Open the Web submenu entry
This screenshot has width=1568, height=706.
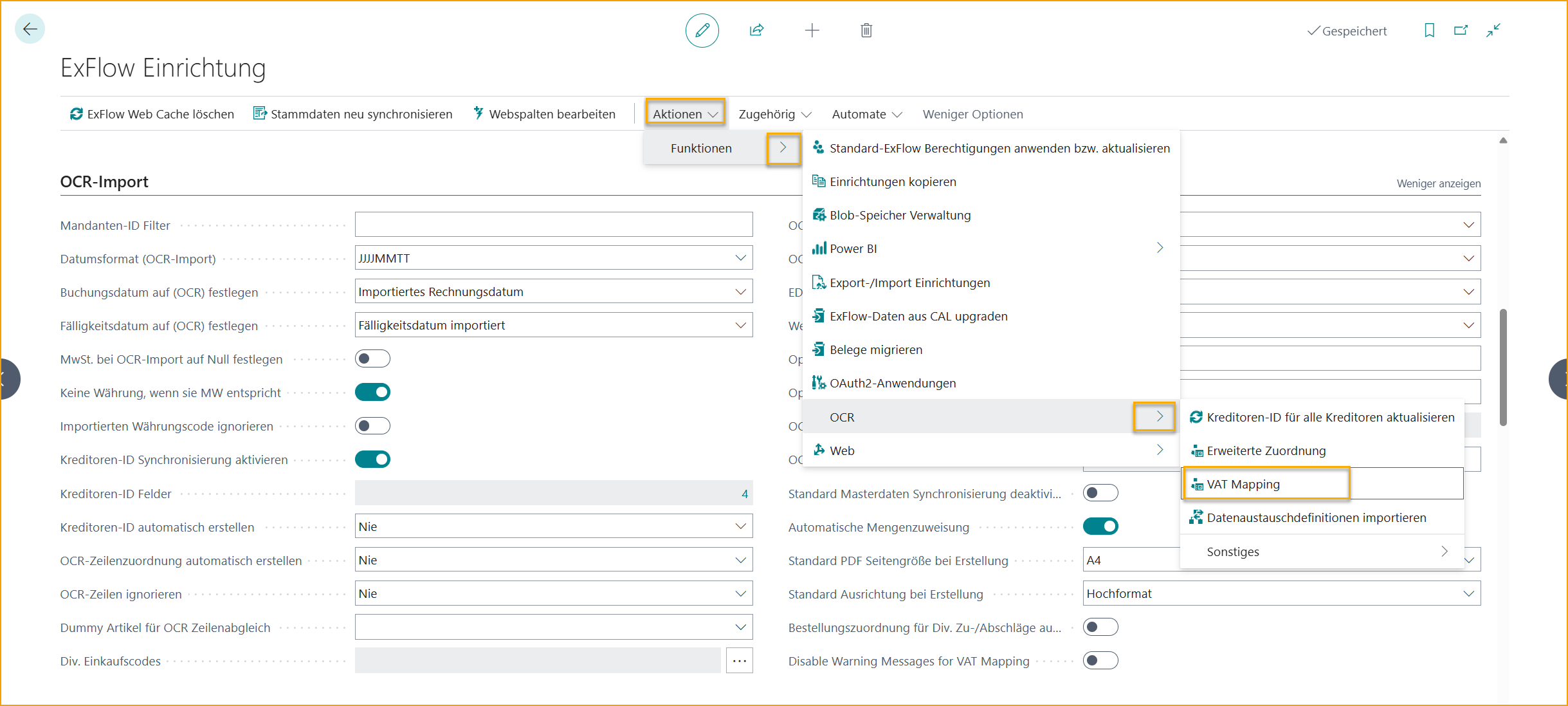[x=991, y=451]
